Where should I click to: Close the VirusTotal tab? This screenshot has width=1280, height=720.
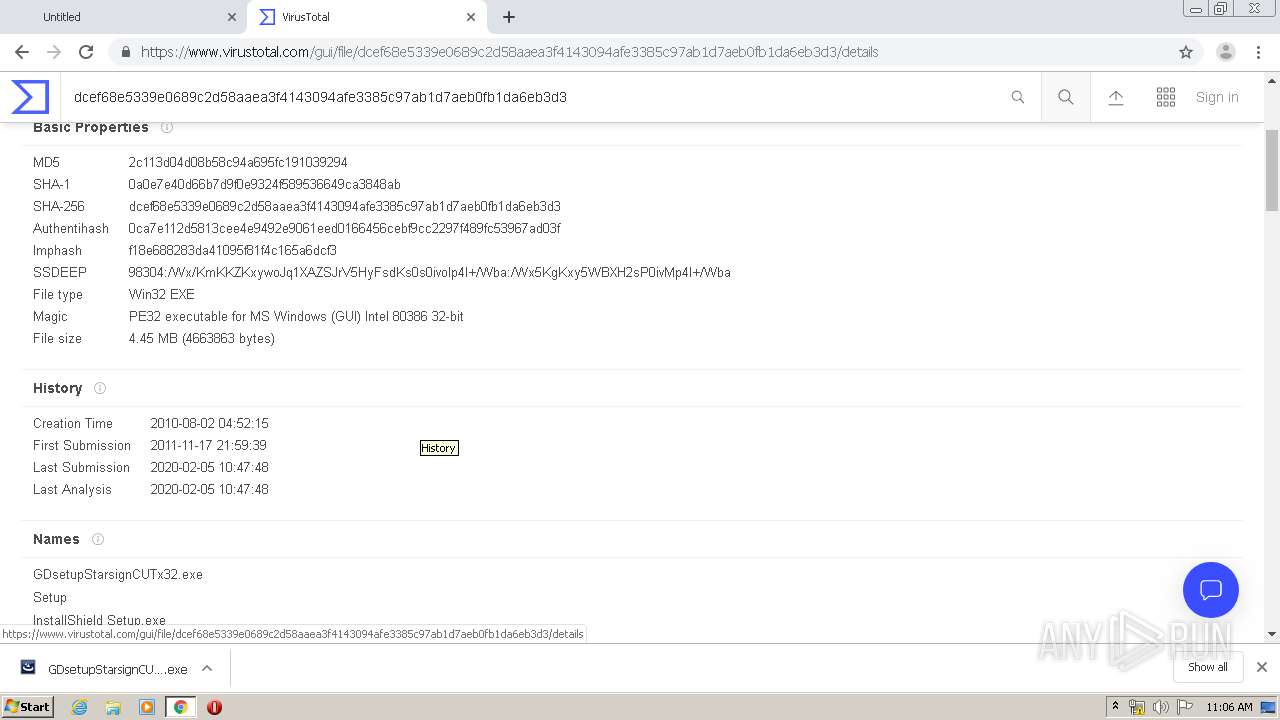[x=471, y=17]
